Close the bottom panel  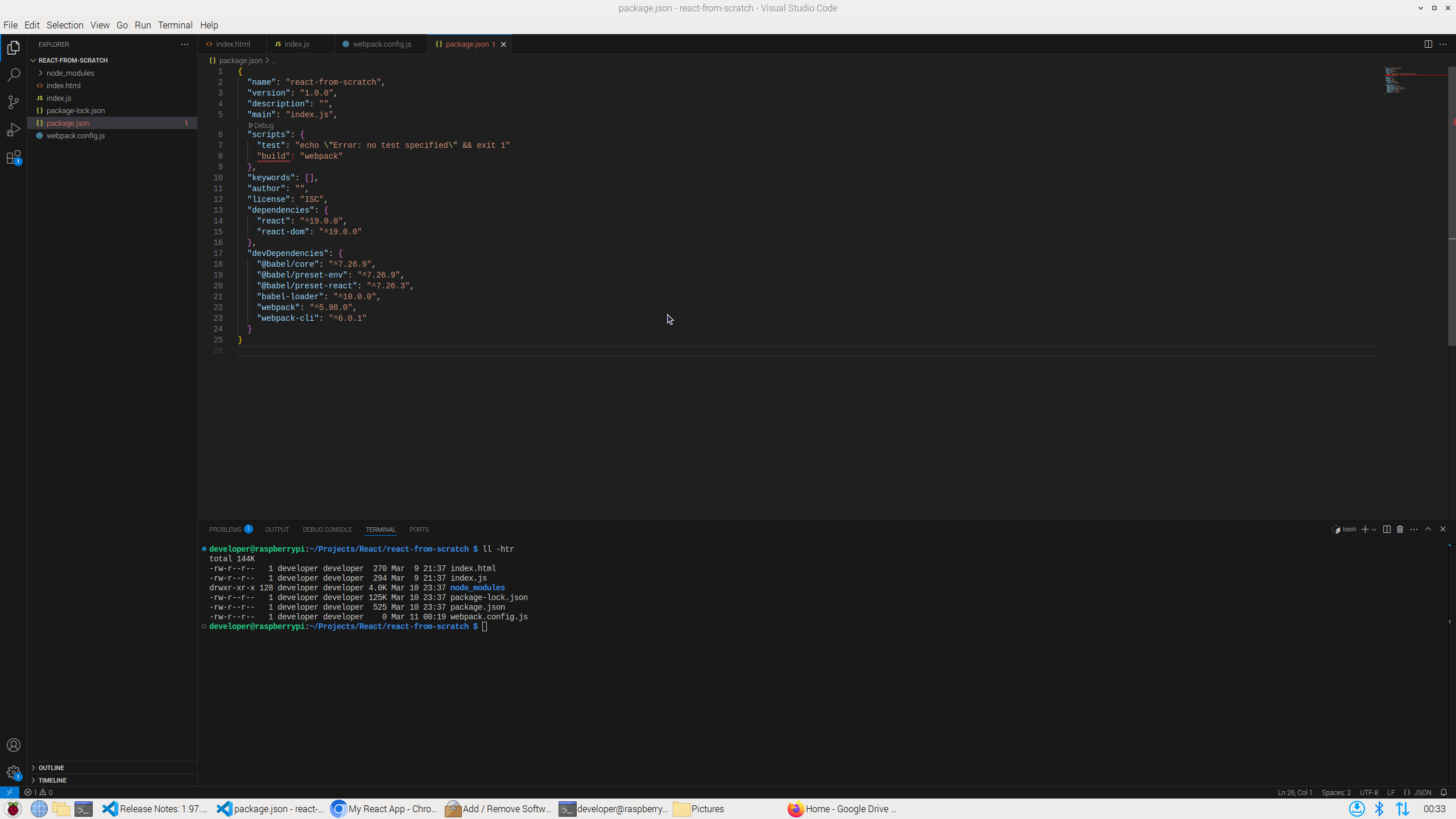pos(1443,530)
